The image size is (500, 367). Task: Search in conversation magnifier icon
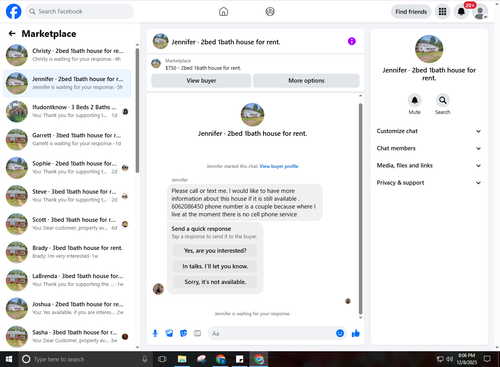point(442,100)
